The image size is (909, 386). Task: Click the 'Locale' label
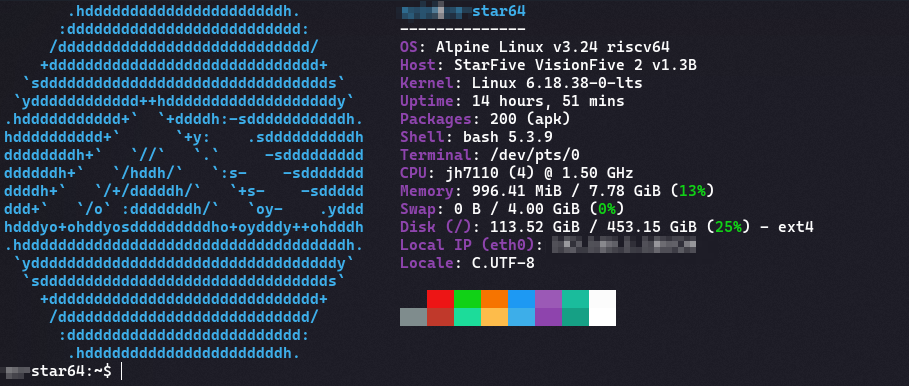[427, 263]
